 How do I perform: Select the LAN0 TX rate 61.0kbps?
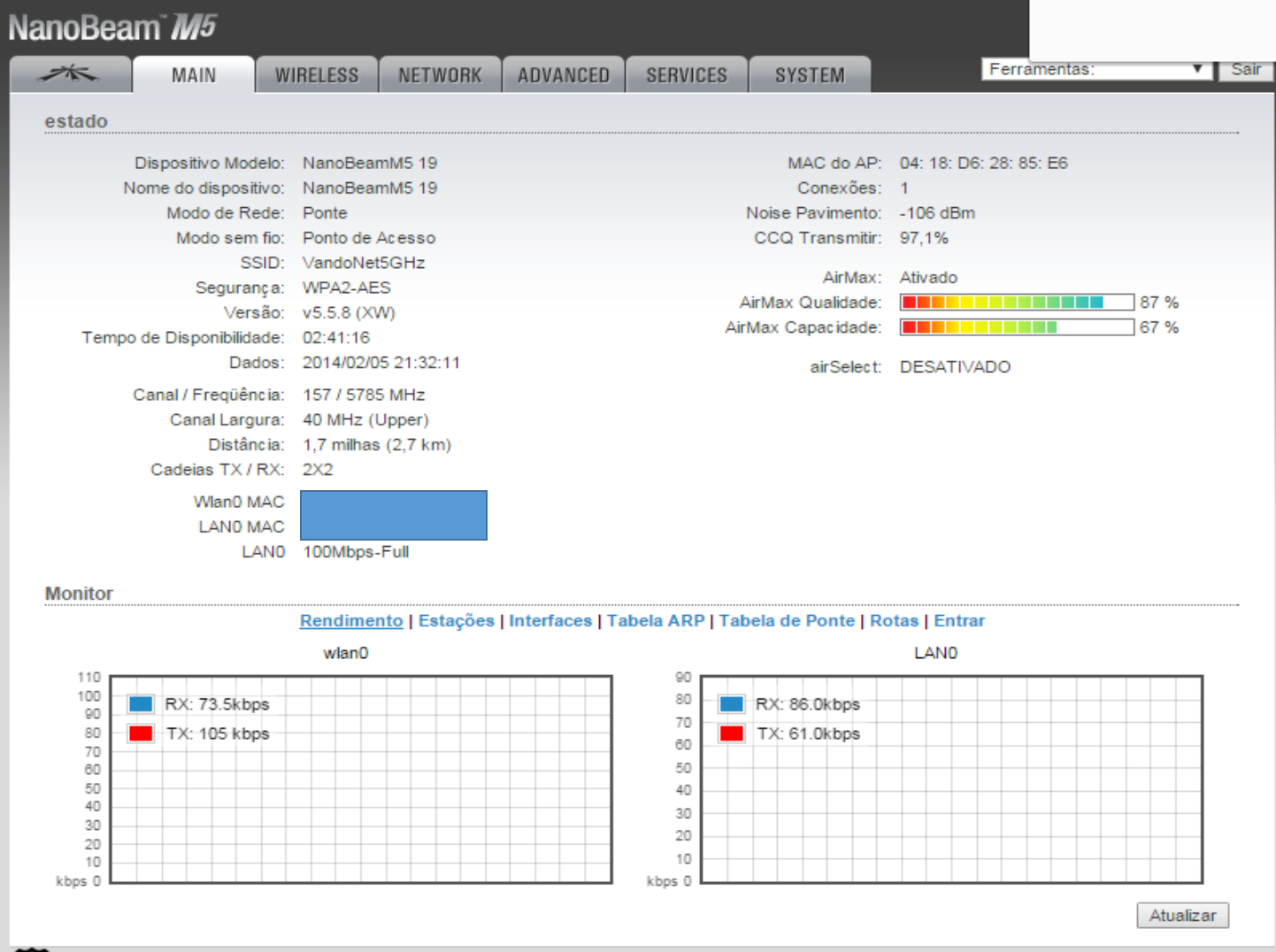[x=825, y=733]
